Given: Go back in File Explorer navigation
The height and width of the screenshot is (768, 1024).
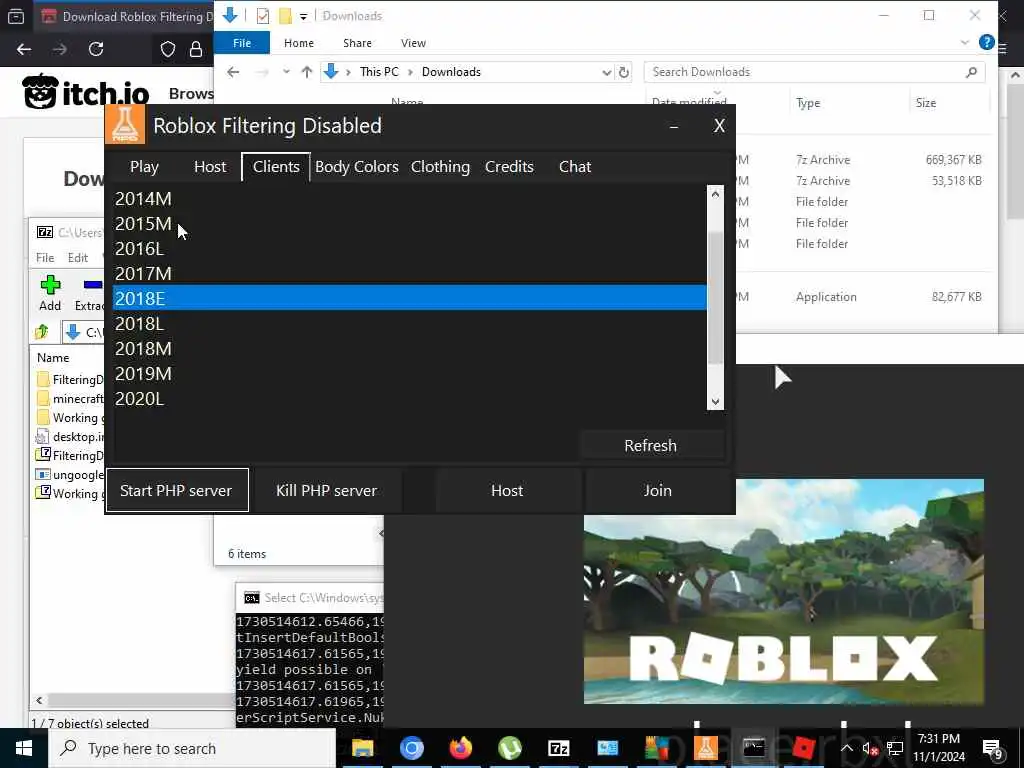Looking at the screenshot, I should [x=233, y=72].
